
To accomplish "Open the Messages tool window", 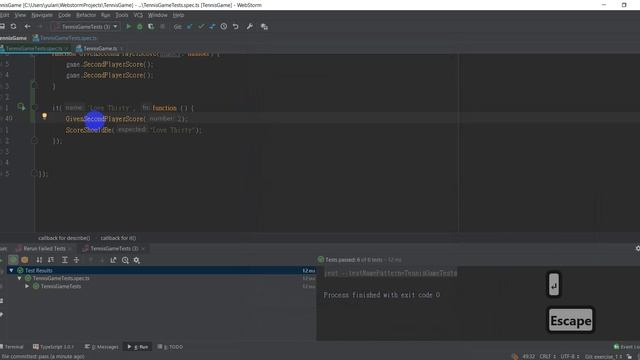I will point(102,347).
